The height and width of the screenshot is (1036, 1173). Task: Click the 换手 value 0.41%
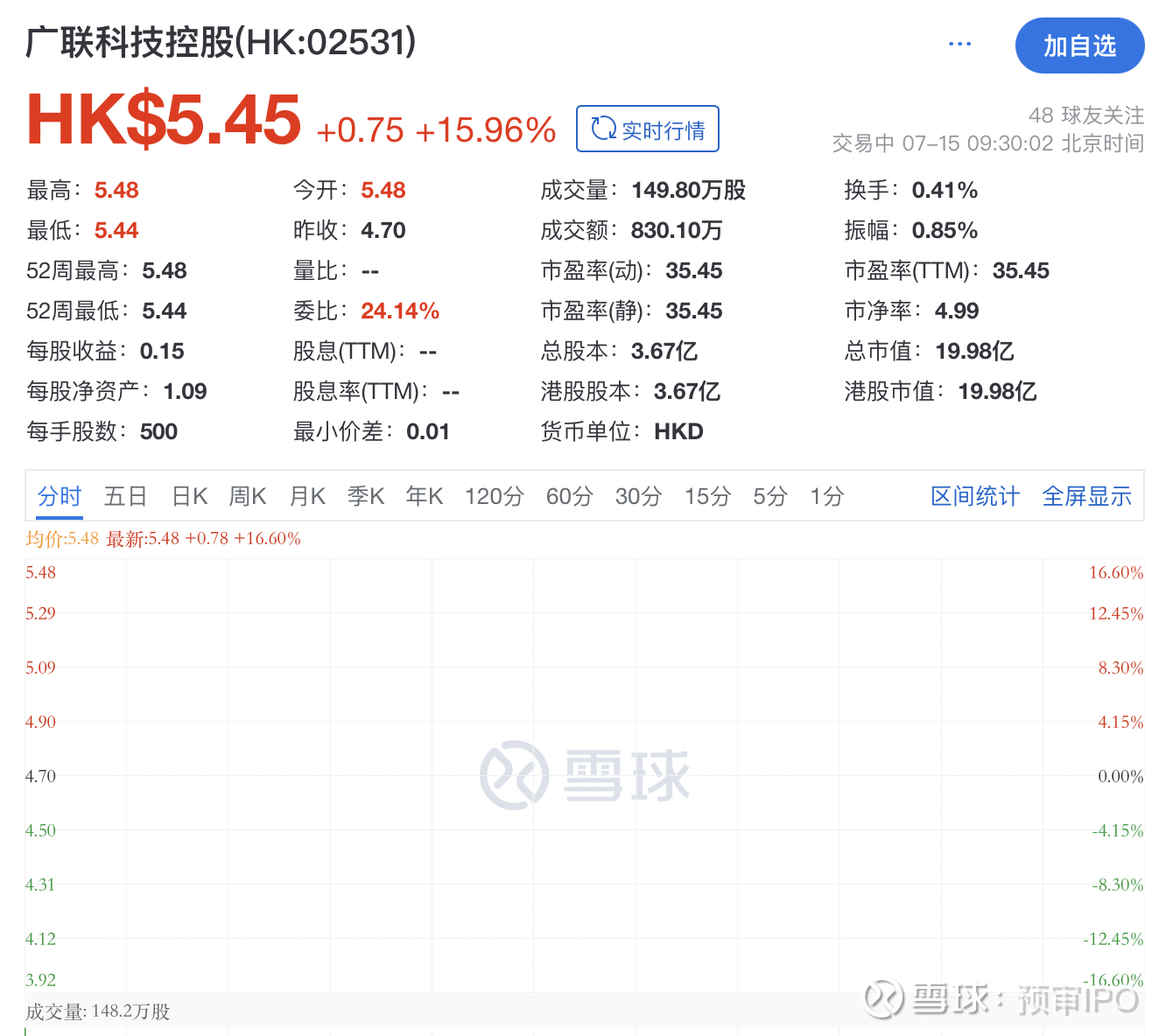[x=945, y=190]
